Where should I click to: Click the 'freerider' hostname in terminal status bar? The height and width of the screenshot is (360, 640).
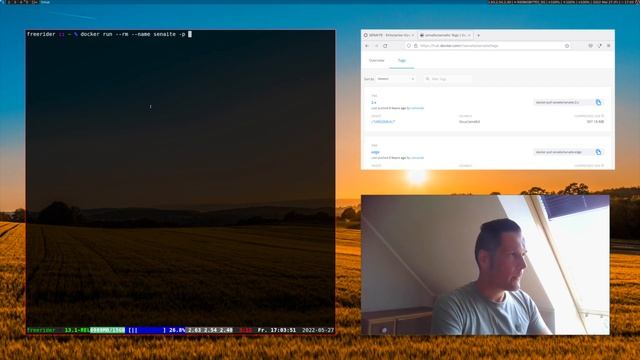pos(41,330)
